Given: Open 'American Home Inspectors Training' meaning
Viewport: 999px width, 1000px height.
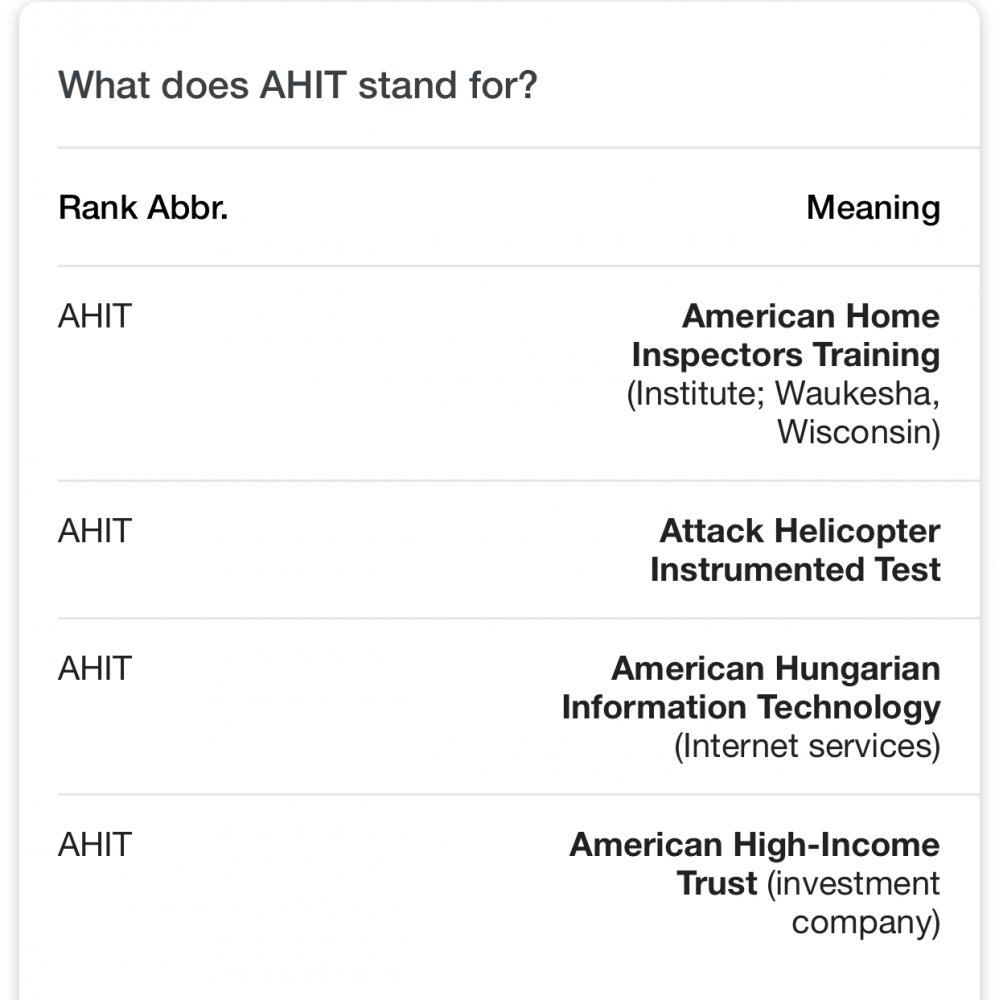Looking at the screenshot, I should pos(785,335).
